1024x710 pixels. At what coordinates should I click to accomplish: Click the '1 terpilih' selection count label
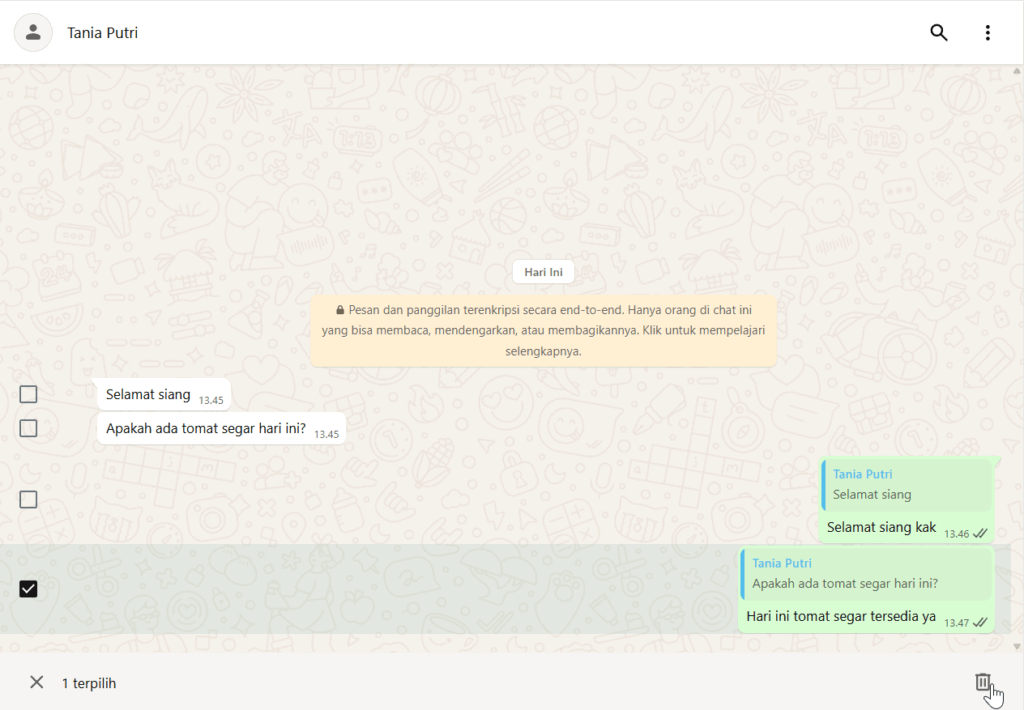point(89,683)
